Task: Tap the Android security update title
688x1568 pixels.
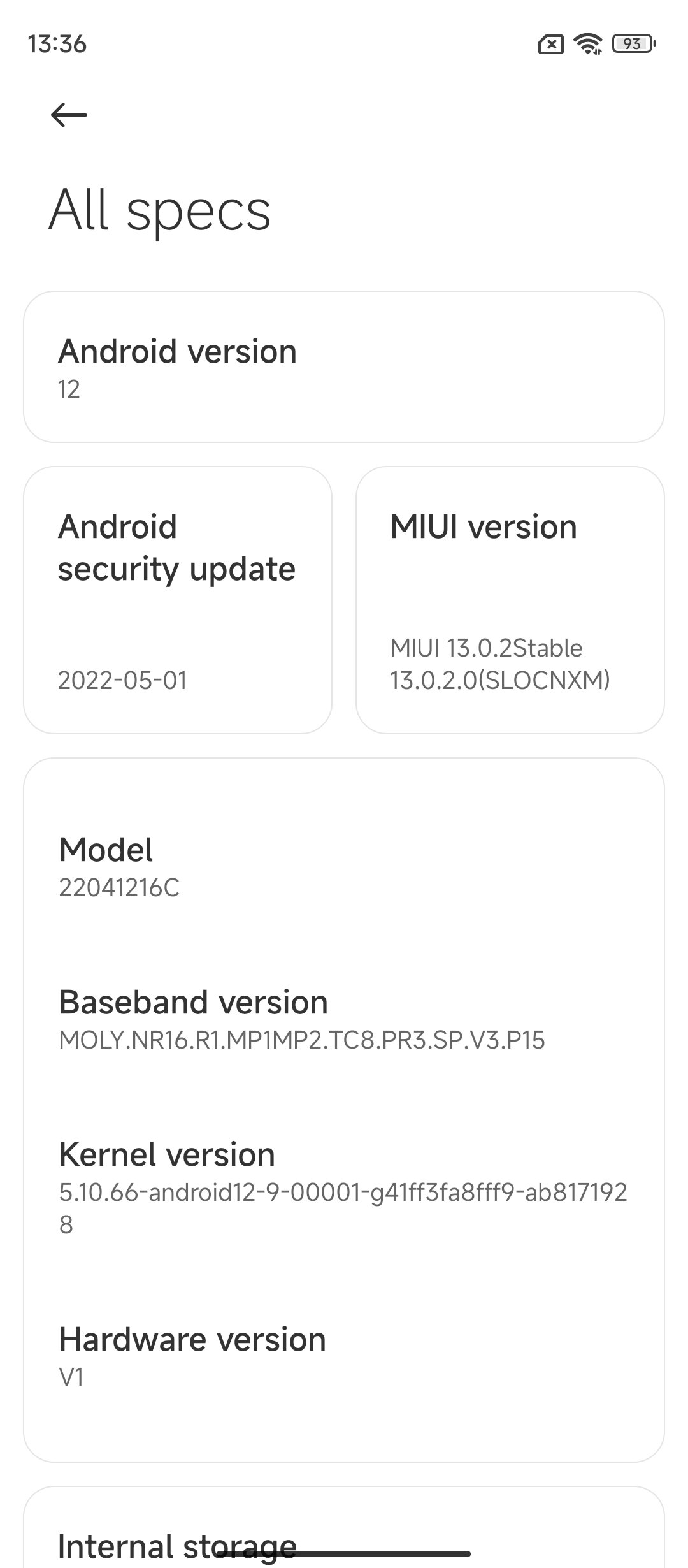Action: tap(176, 548)
